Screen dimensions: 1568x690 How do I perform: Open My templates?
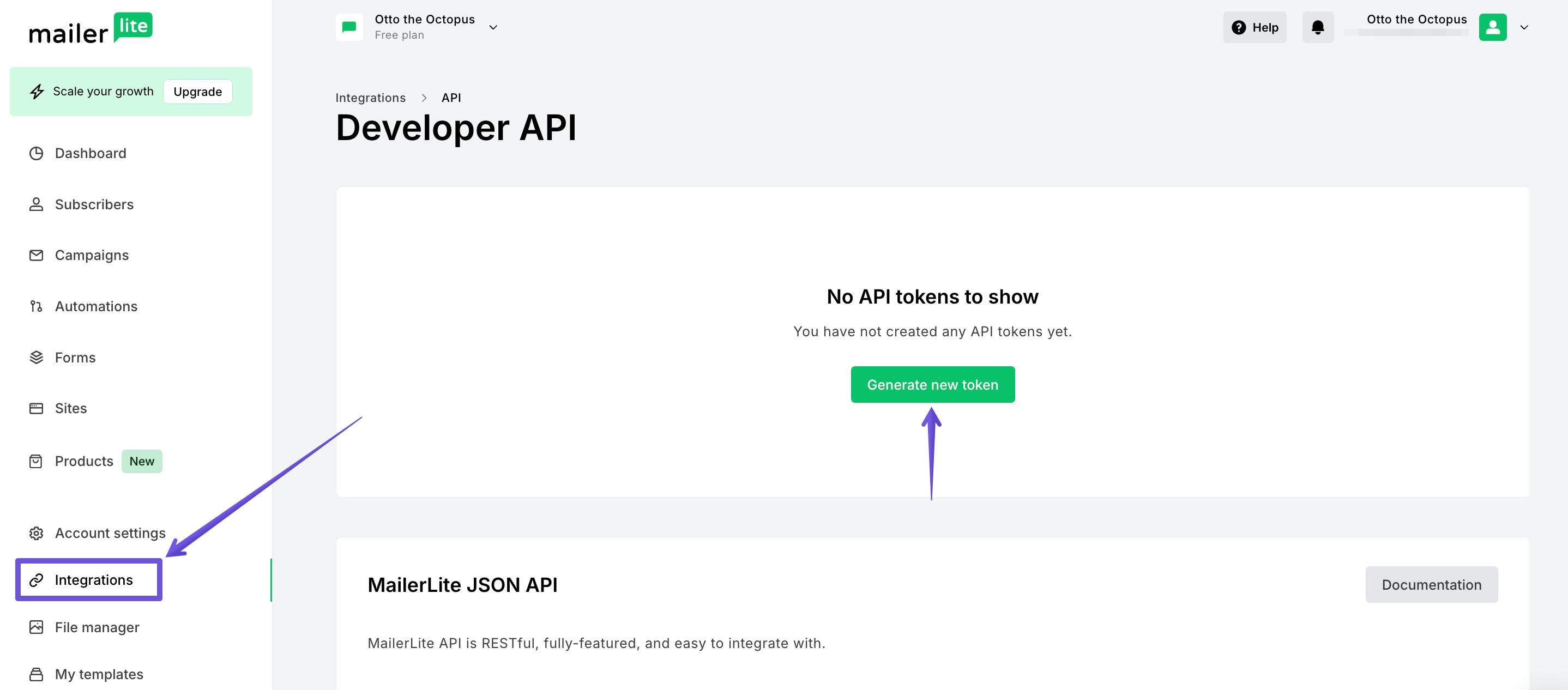coord(99,674)
